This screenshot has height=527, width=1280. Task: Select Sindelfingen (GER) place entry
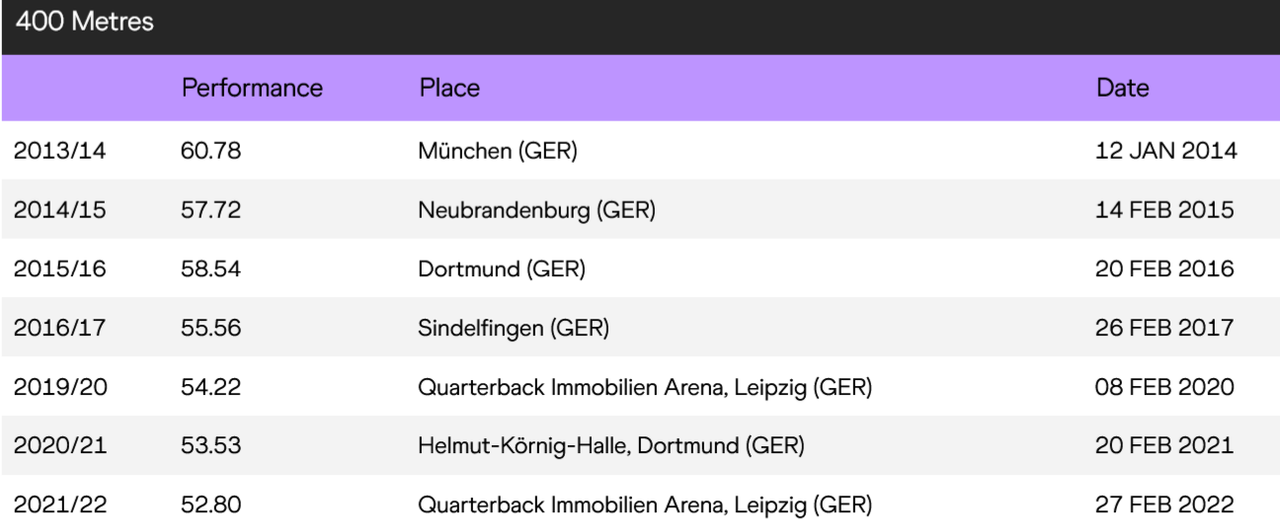[x=514, y=328]
